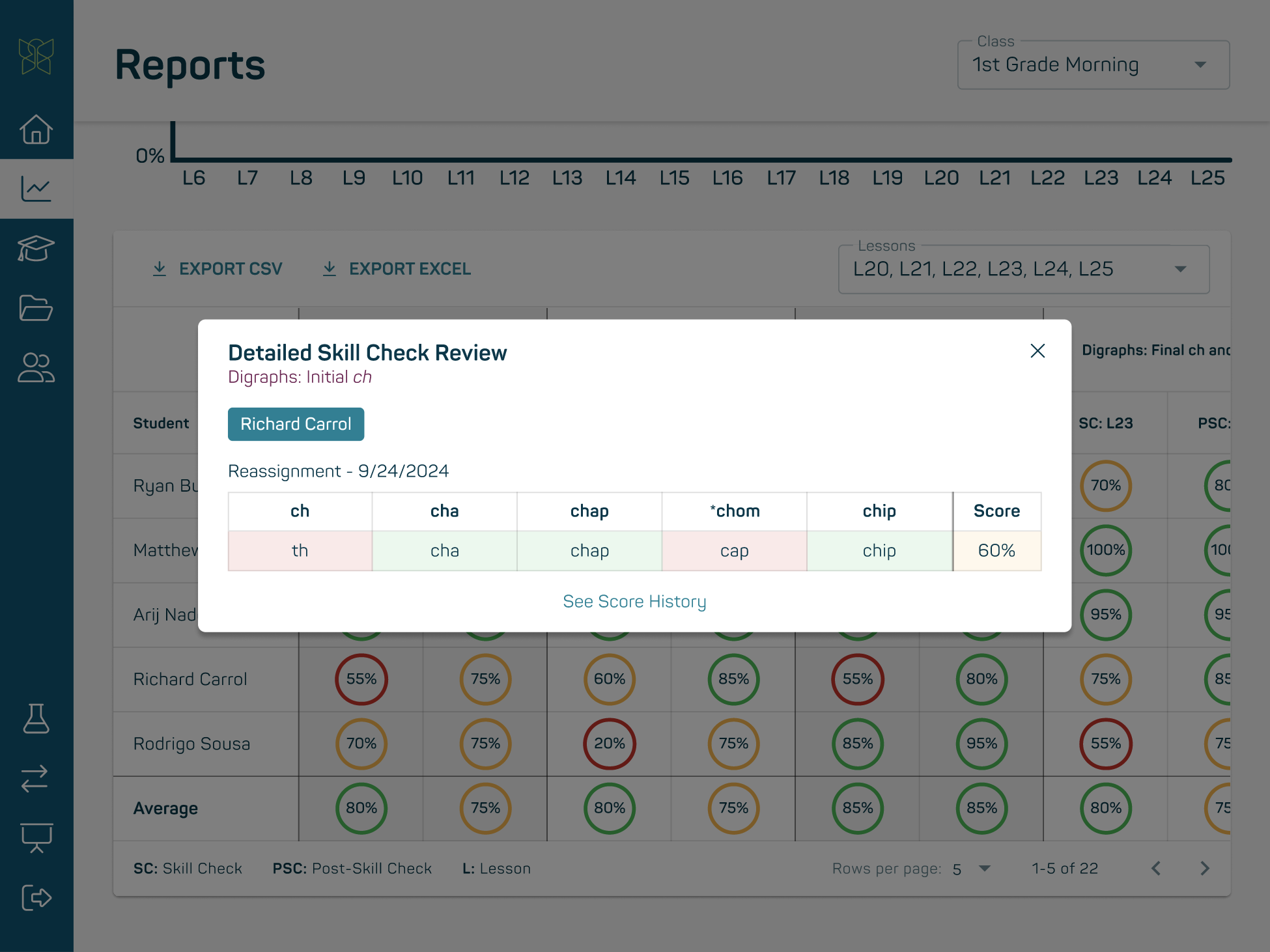Go to next page of student rows
The width and height of the screenshot is (1270, 952).
pyautogui.click(x=1204, y=869)
